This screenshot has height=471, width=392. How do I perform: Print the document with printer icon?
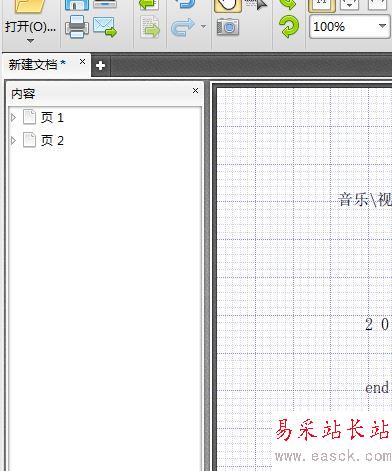[x=77, y=27]
